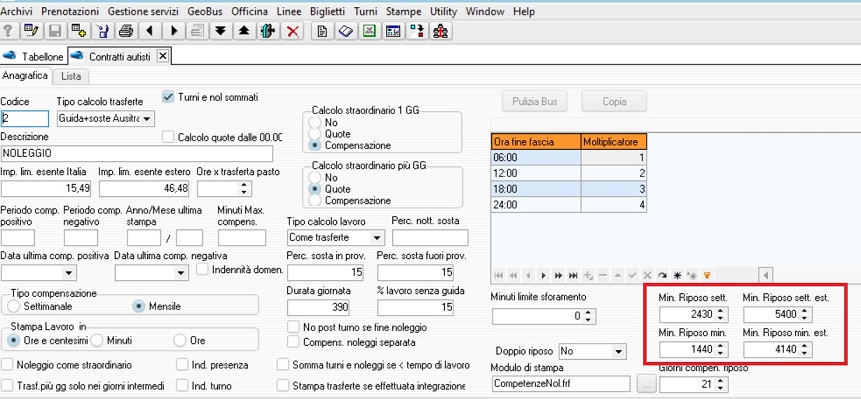Click the help question mark toolbar icon
The height and width of the screenshot is (399, 861).
8,31
